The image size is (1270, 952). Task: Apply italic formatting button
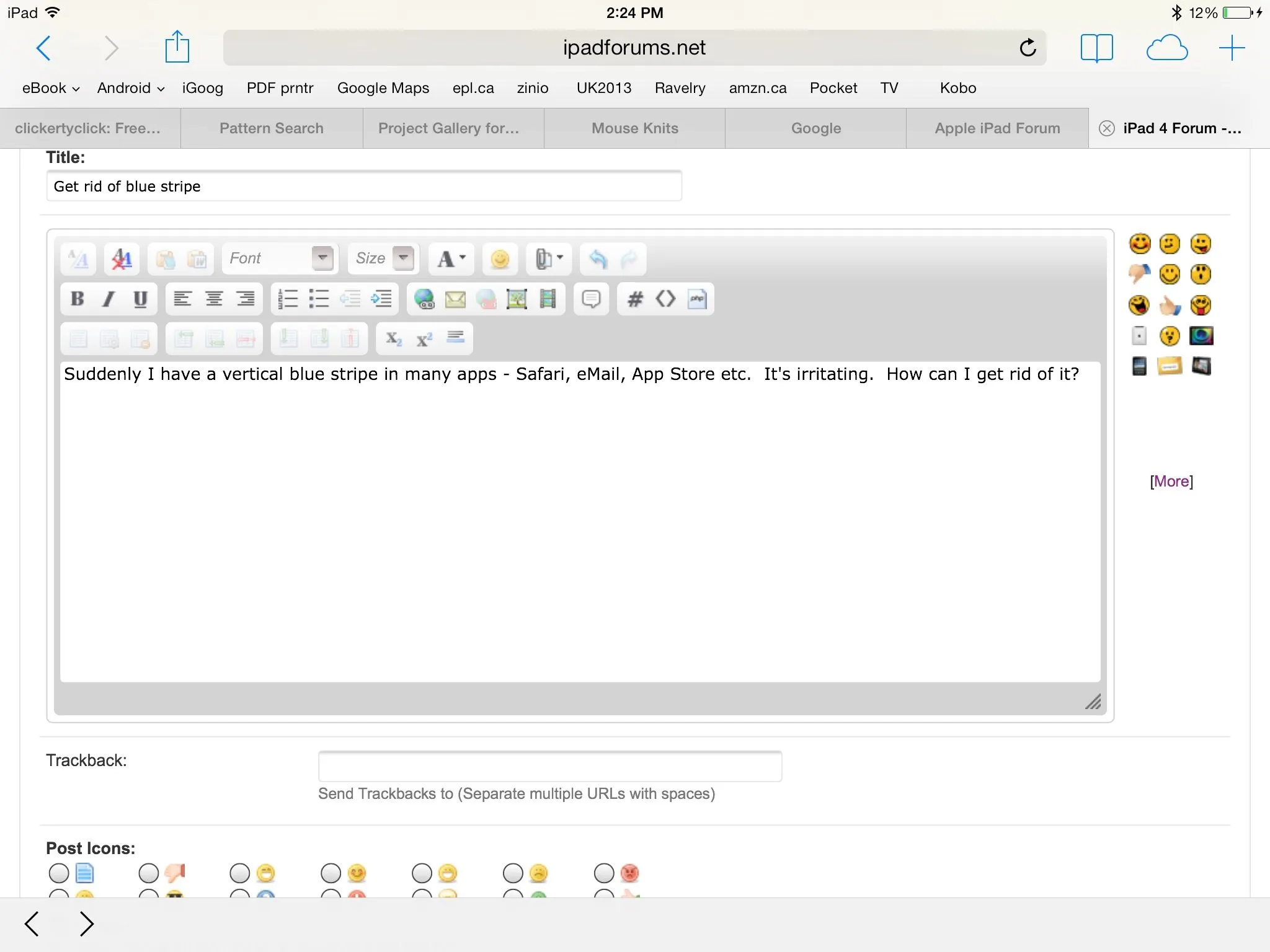pos(109,299)
